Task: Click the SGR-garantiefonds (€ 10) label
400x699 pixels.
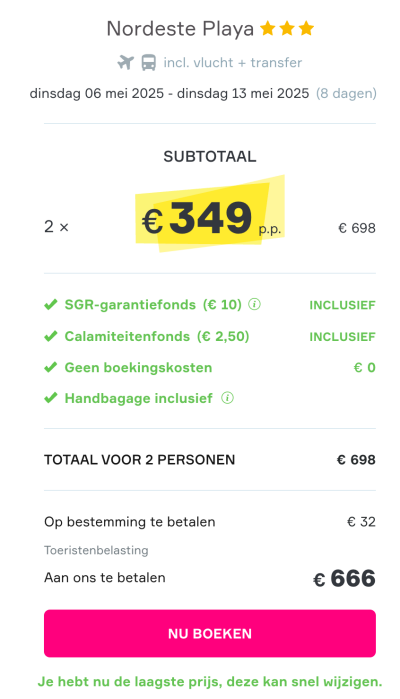Action: tap(153, 305)
